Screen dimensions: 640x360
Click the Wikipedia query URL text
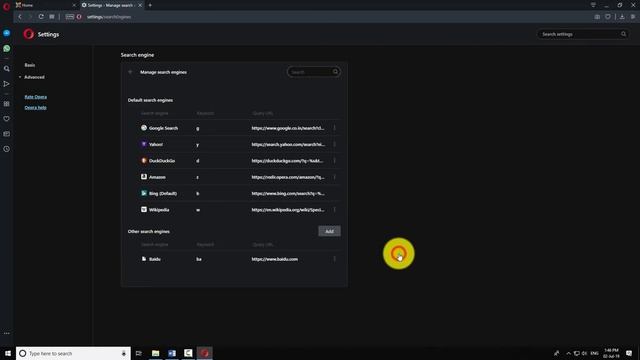[288, 210]
